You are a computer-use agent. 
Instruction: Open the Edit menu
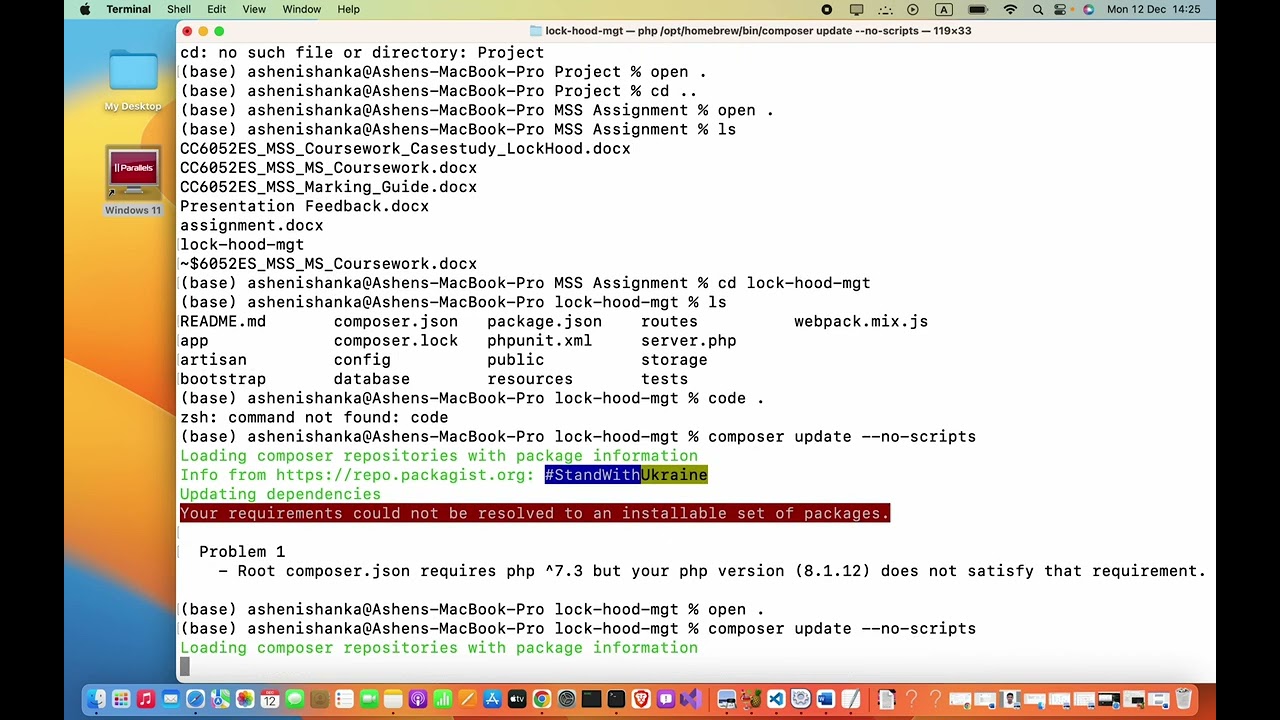click(x=216, y=9)
